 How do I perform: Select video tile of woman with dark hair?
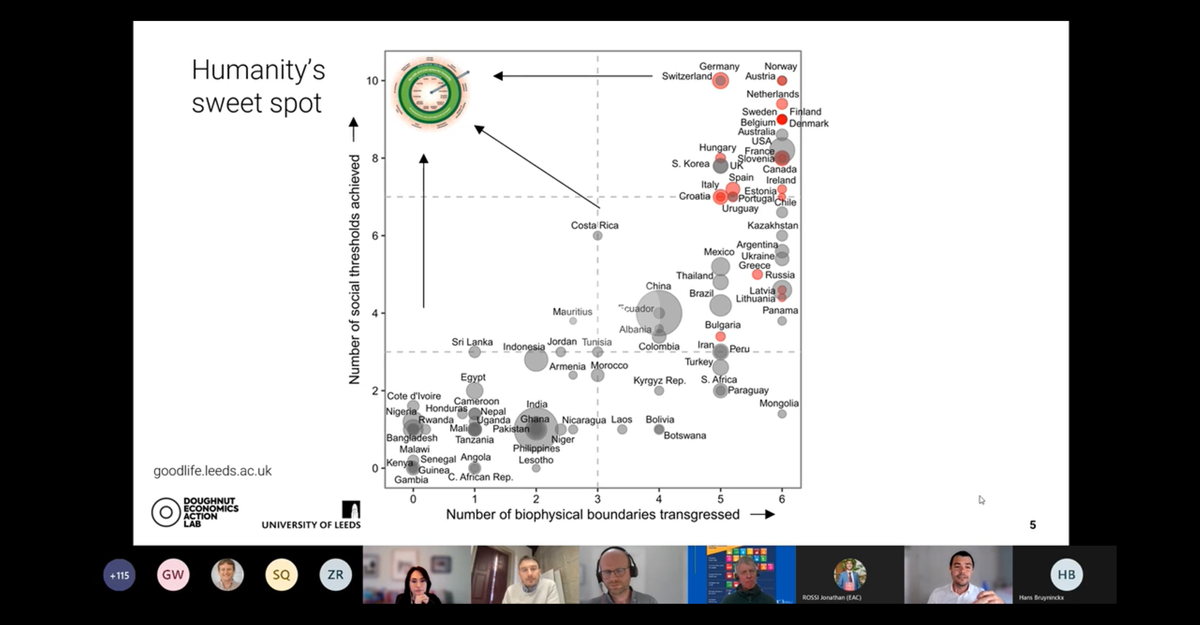click(x=417, y=575)
